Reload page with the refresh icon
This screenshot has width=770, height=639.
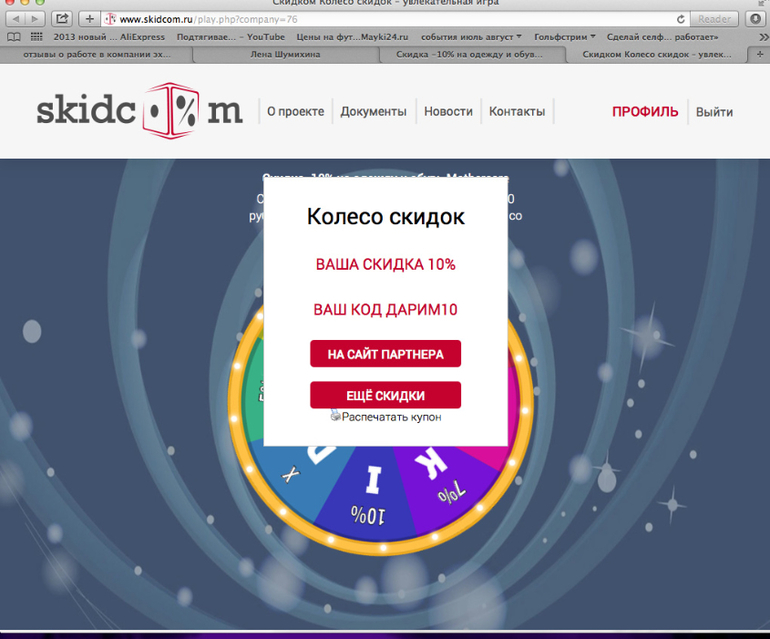point(681,19)
